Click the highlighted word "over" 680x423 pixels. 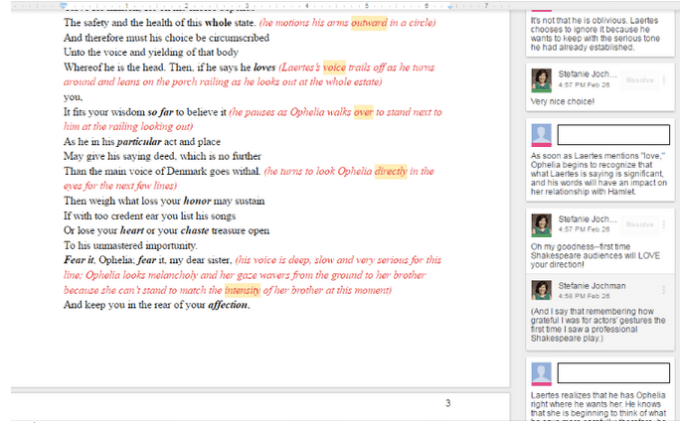pyautogui.click(x=363, y=112)
